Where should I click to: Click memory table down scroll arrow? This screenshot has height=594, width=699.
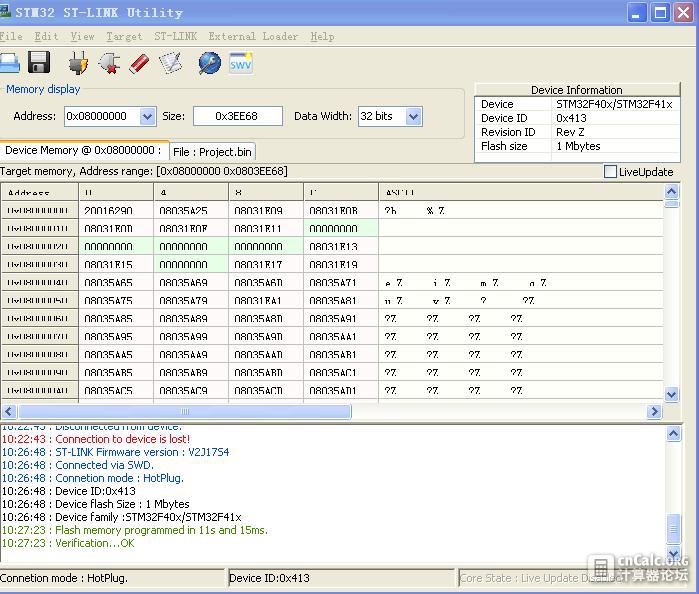pos(671,394)
